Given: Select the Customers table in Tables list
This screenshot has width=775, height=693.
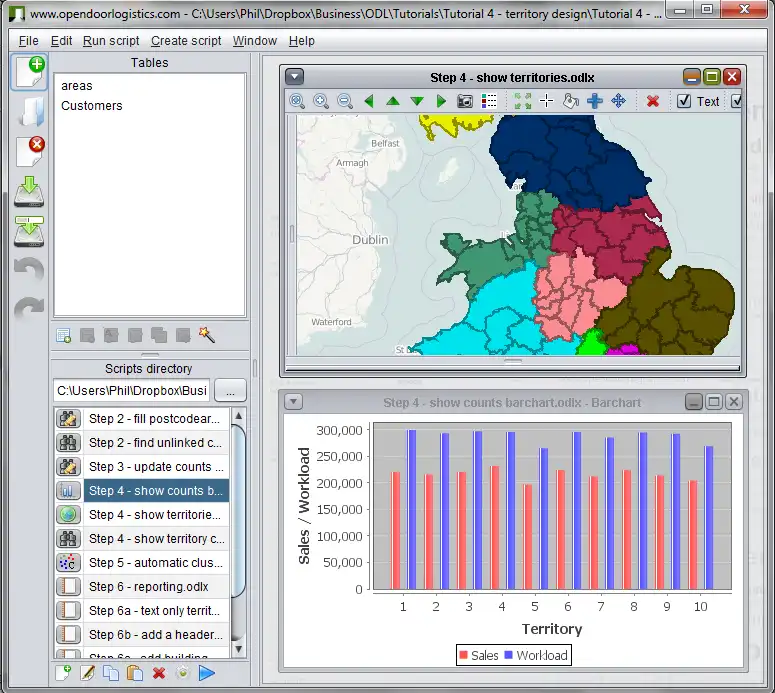Looking at the screenshot, I should pos(92,106).
